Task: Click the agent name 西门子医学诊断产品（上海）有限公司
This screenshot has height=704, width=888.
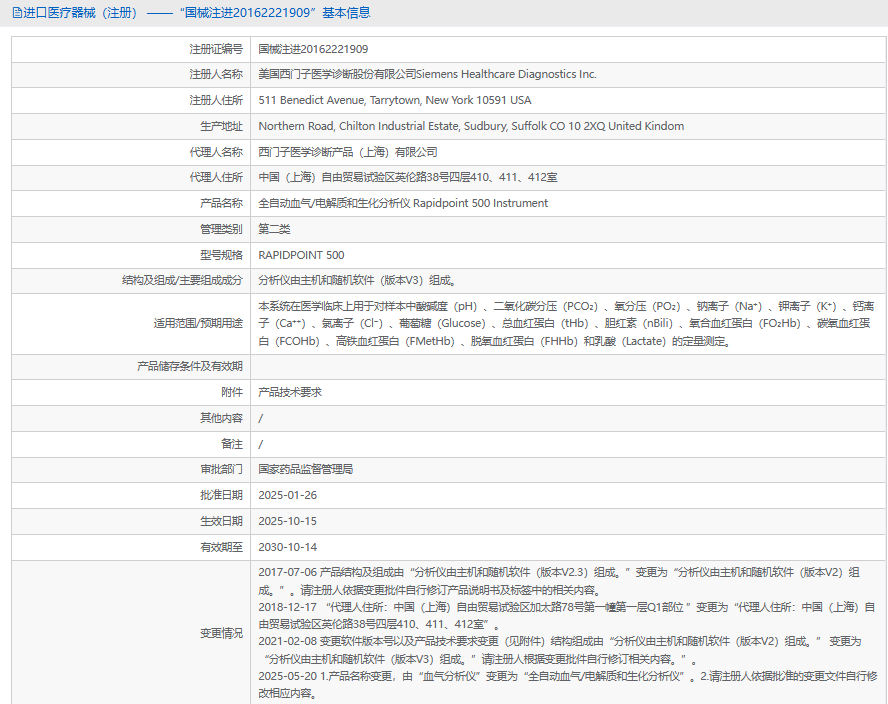Action: [x=348, y=152]
